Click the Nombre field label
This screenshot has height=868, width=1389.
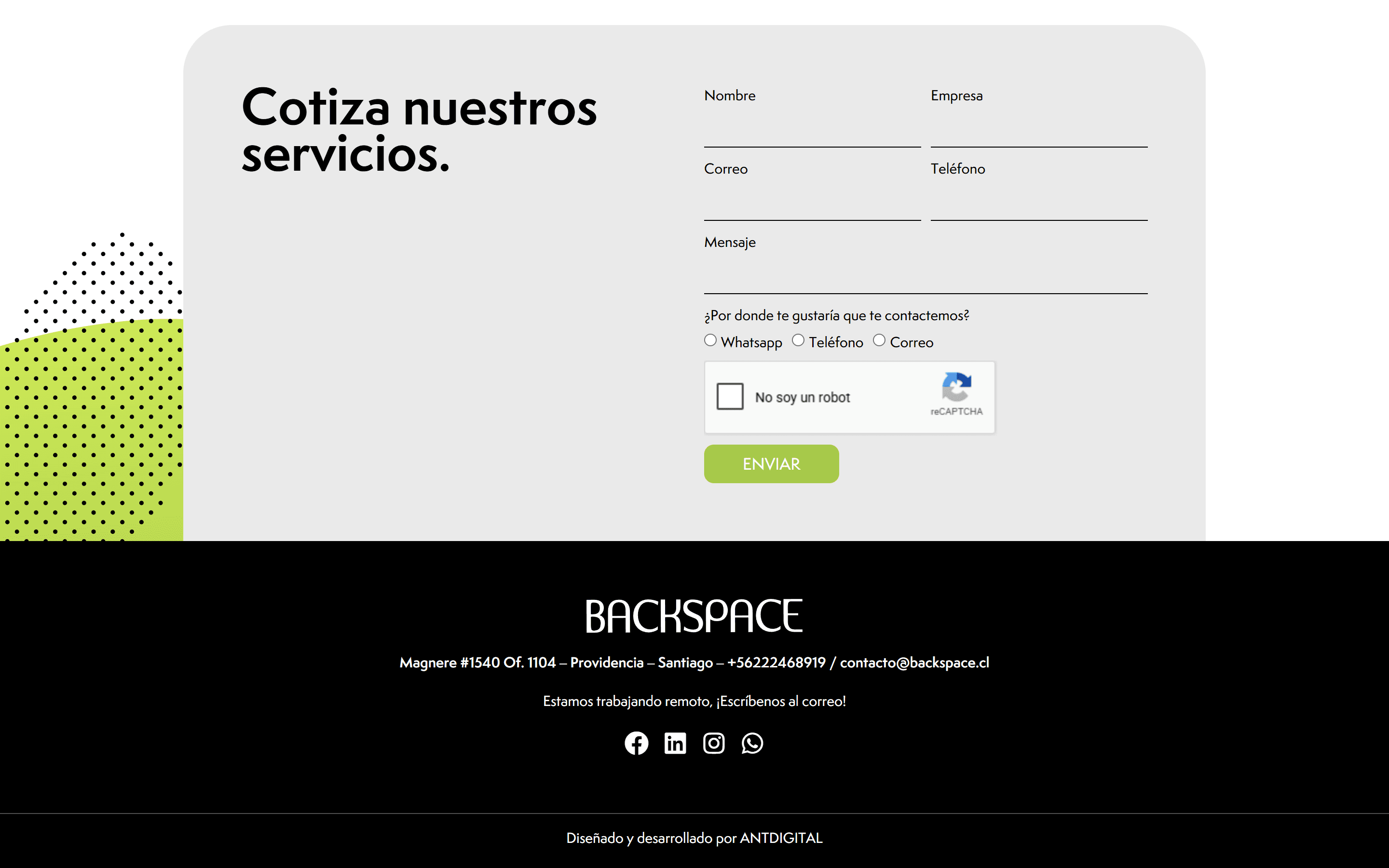pyautogui.click(x=730, y=95)
